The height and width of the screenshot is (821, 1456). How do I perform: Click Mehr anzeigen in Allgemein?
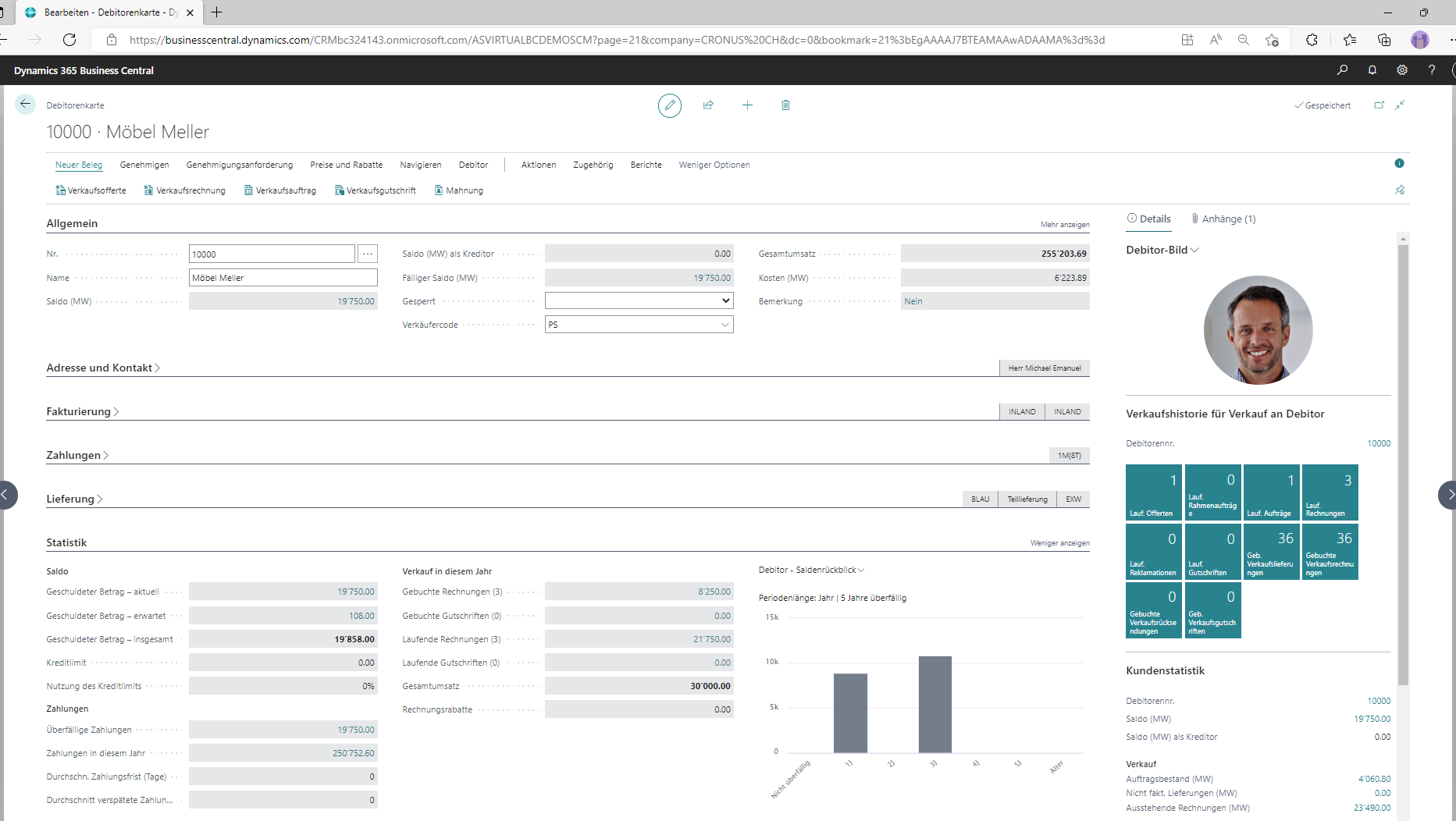click(1065, 225)
